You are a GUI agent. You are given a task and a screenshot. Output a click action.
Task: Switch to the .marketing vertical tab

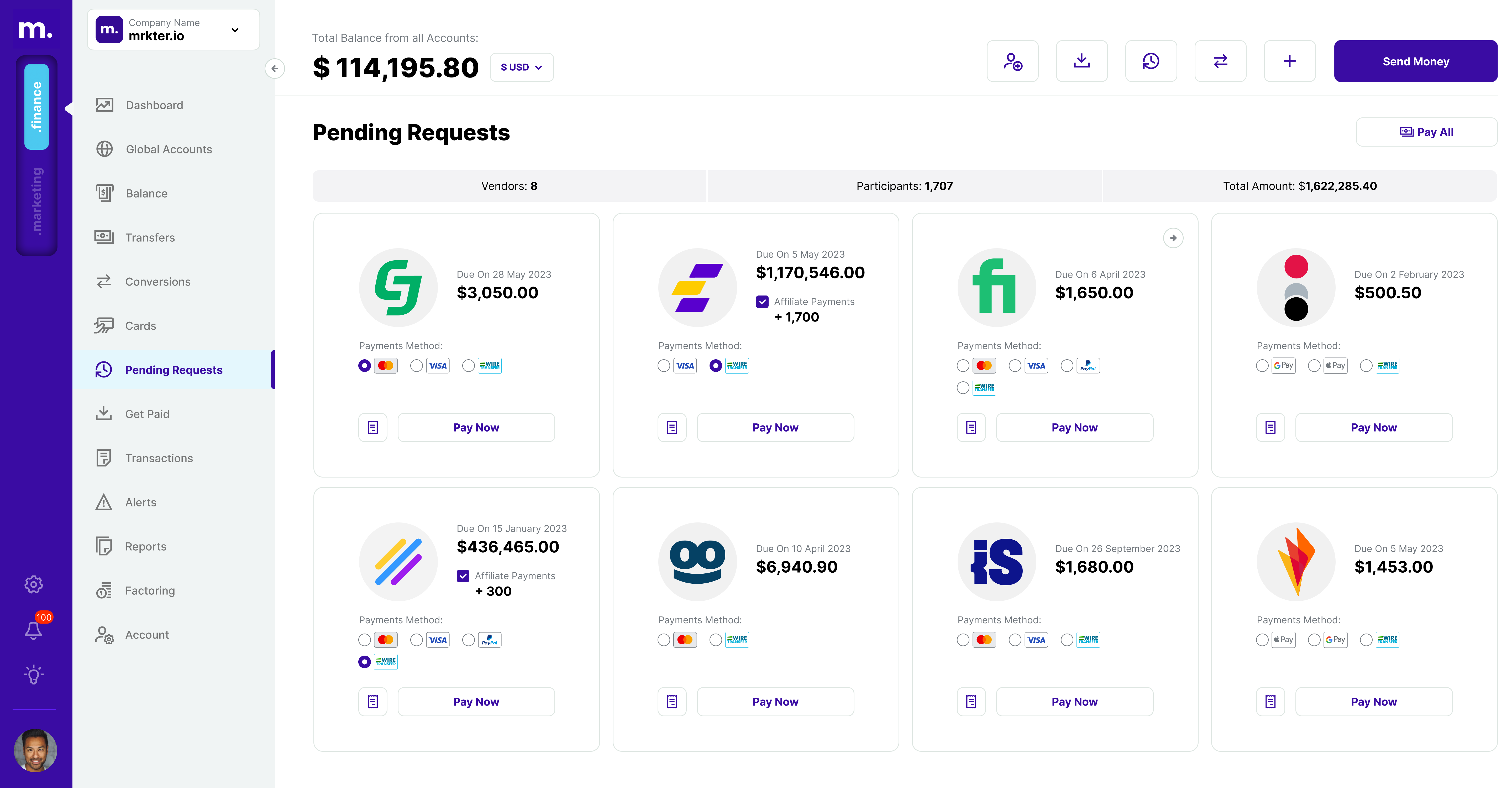pos(36,201)
